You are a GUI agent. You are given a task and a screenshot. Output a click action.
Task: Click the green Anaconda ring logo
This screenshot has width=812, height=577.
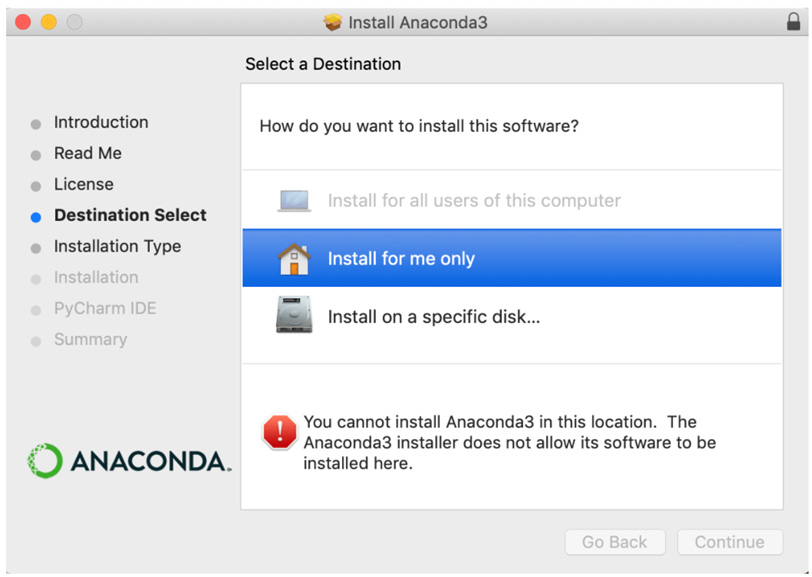click(45, 460)
